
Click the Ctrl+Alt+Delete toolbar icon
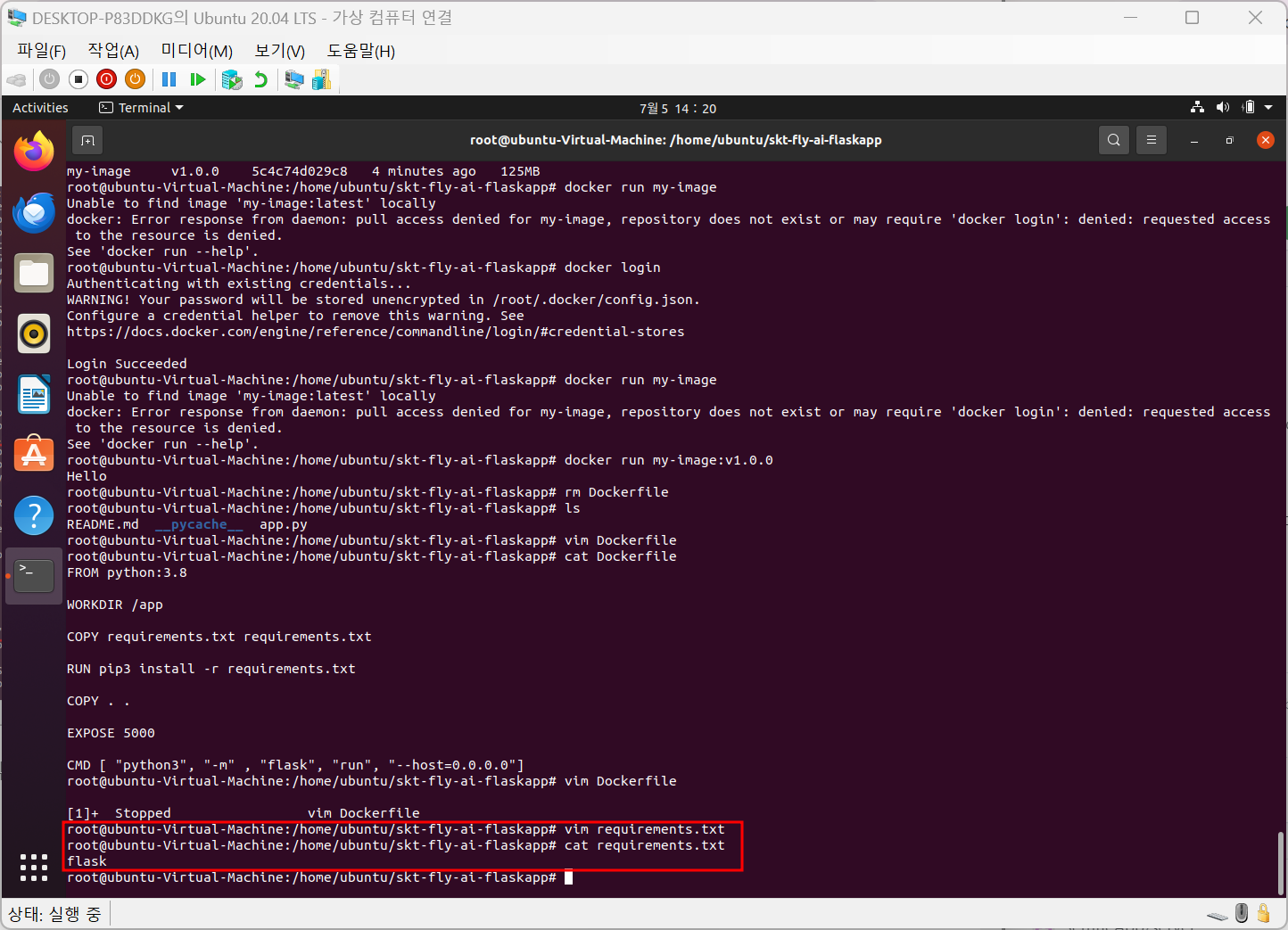pyautogui.click(x=17, y=79)
